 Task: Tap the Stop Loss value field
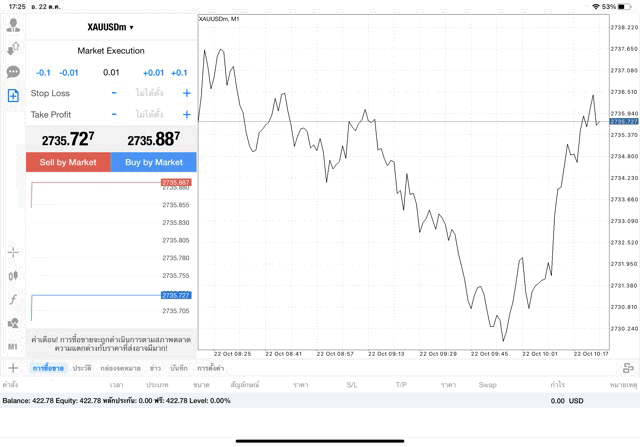150,93
